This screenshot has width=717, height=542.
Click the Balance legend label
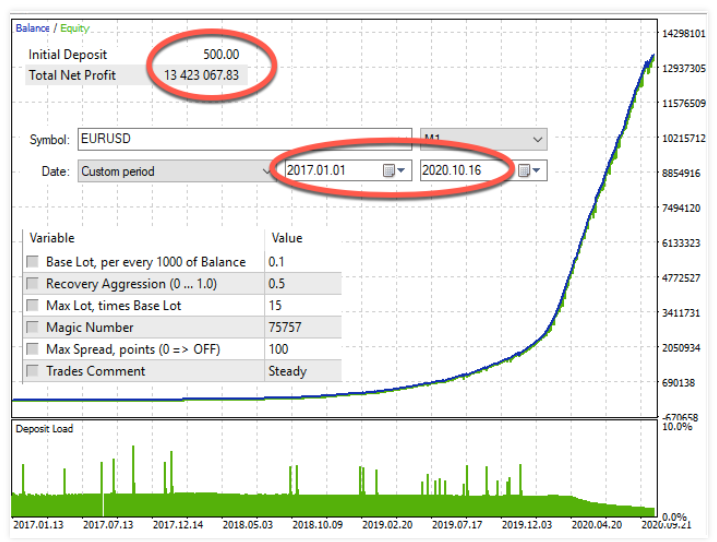[x=32, y=28]
